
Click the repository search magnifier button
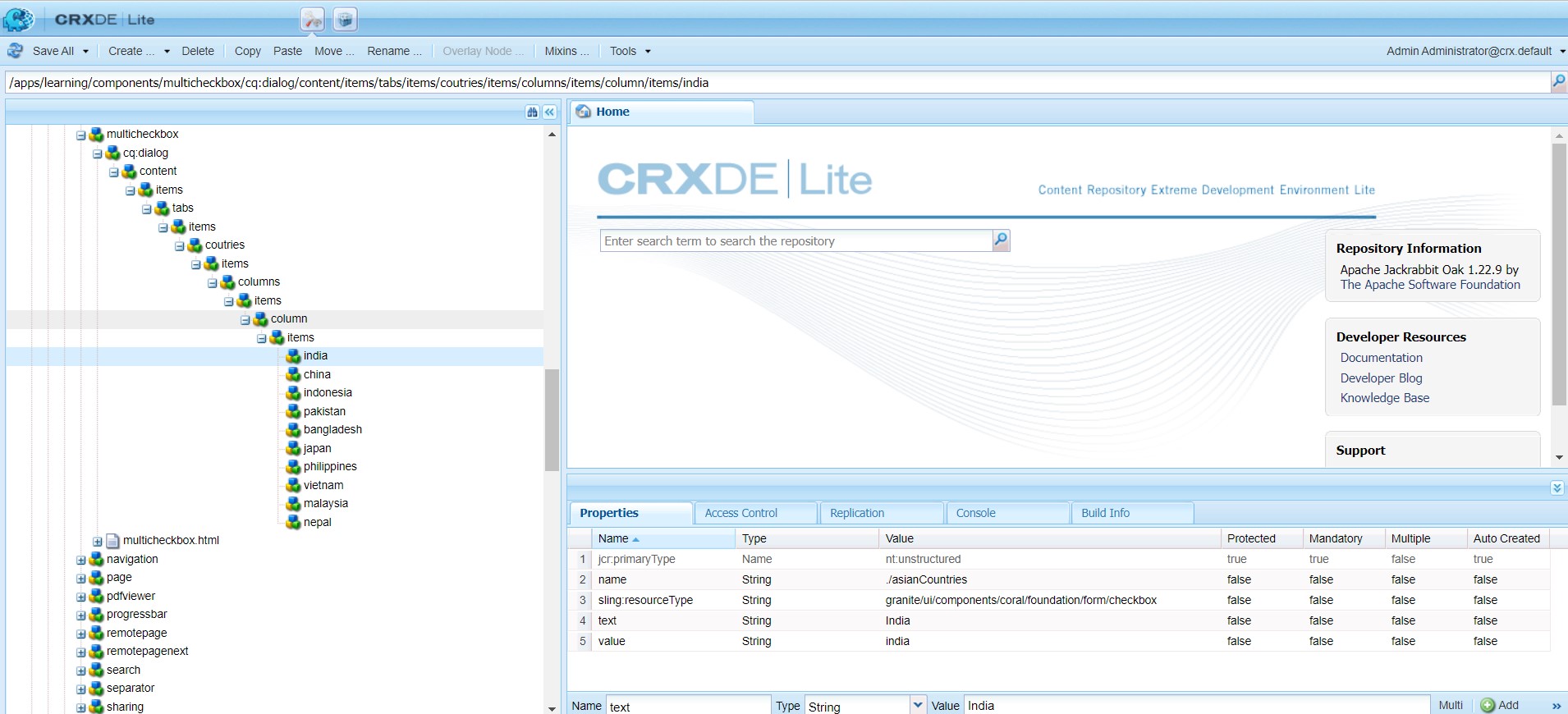[x=1001, y=240]
